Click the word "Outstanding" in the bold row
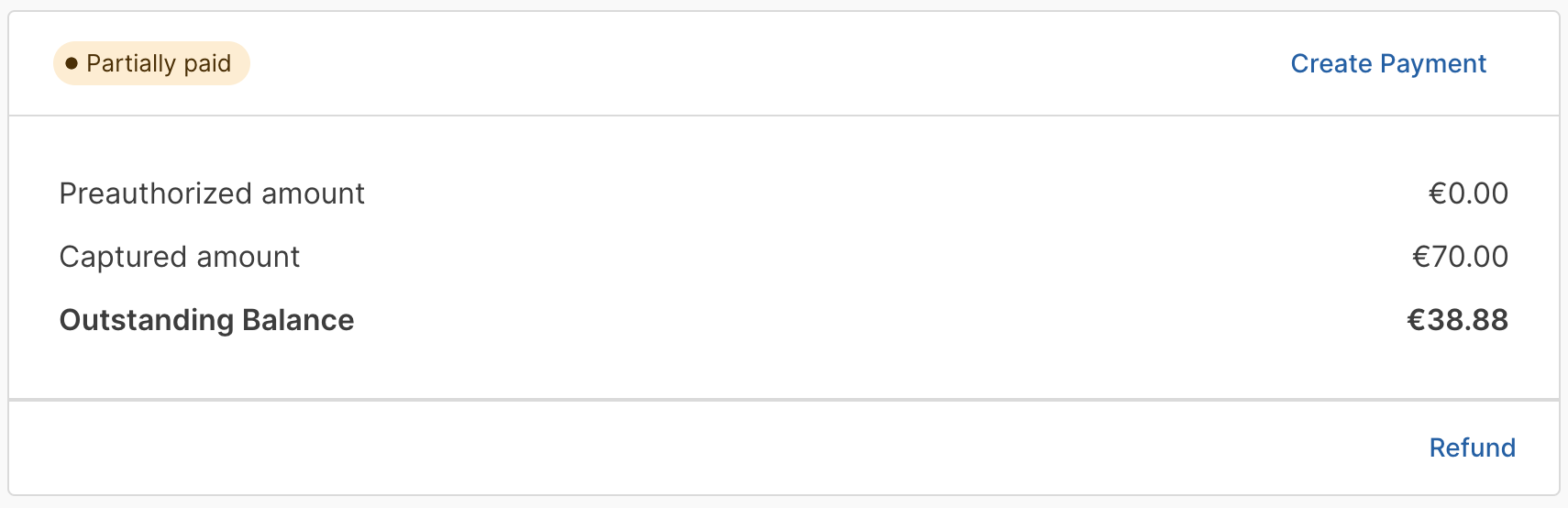1568x508 pixels. coord(147,320)
